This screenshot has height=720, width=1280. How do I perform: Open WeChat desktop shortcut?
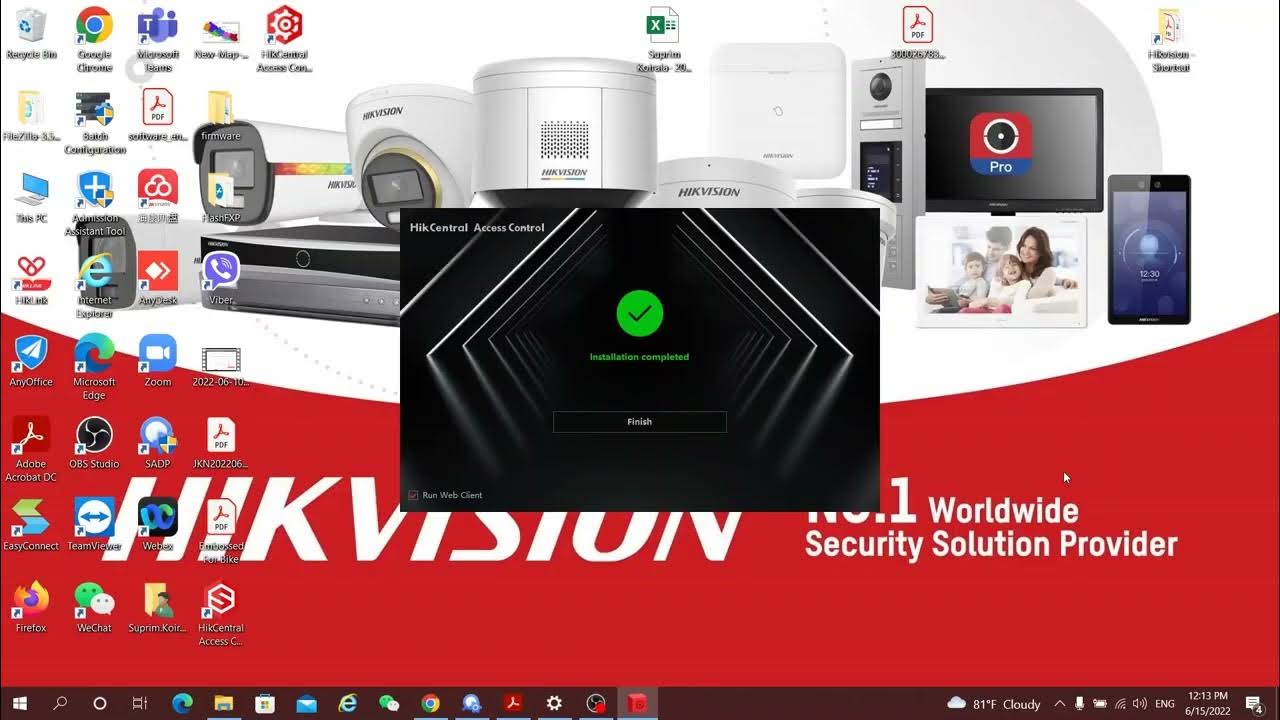94,607
